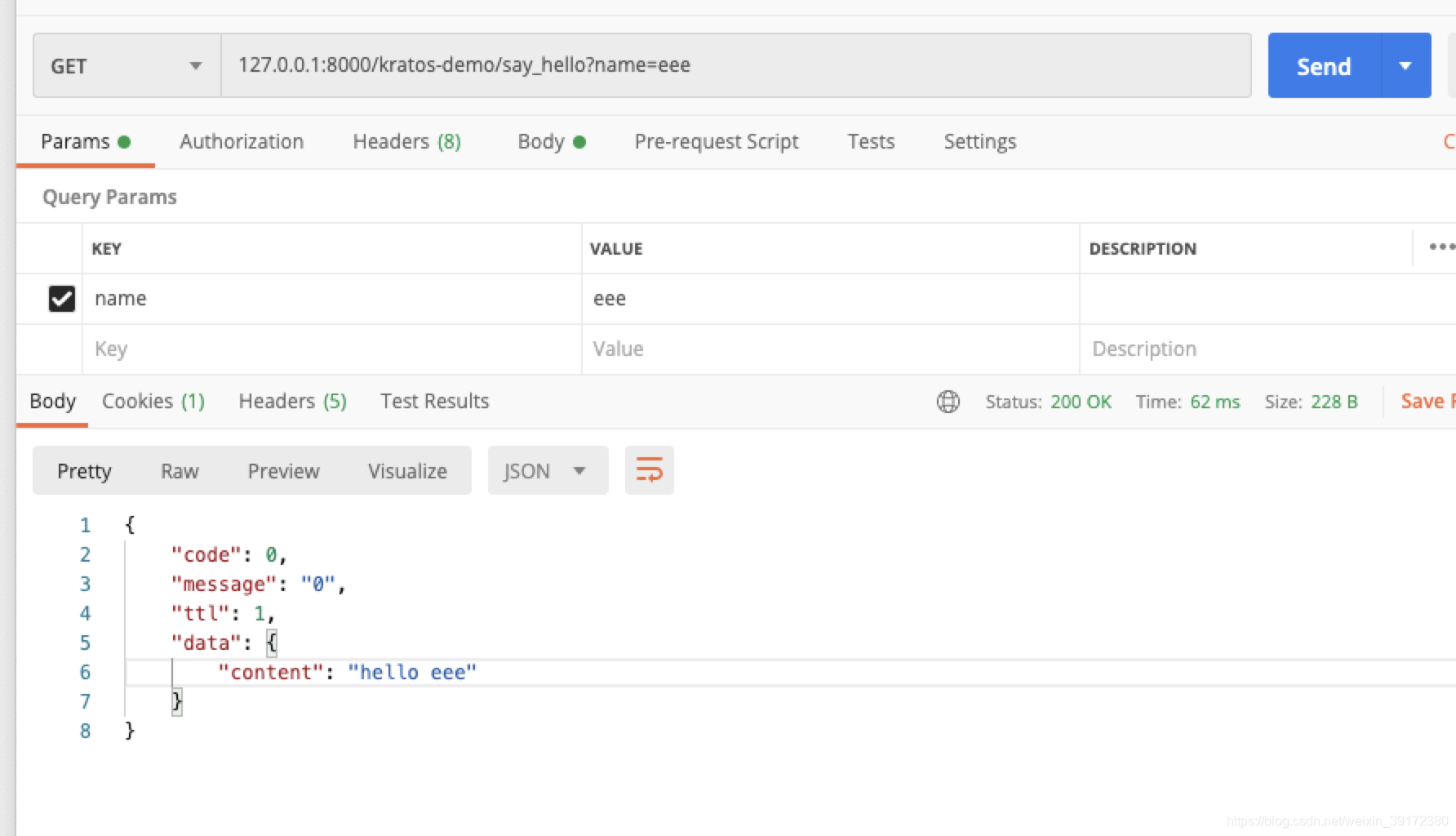This screenshot has height=836, width=1456.
Task: Click the Description placeholder field
Action: click(x=1267, y=349)
